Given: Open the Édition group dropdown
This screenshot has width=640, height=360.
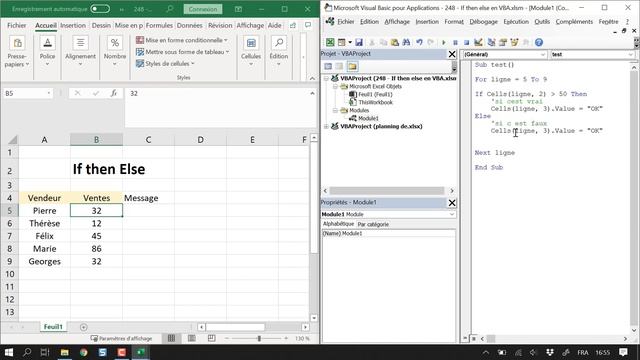Looking at the screenshot, I should pos(279,52).
